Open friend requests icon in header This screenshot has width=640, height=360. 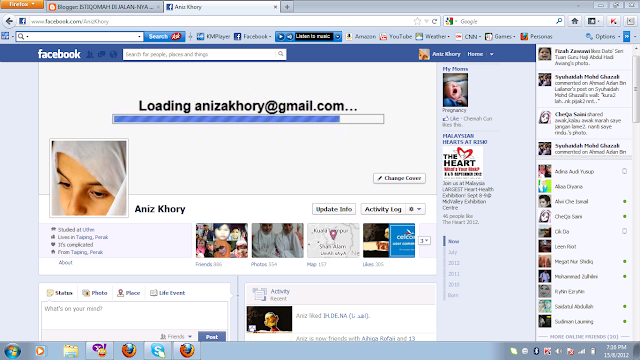90,54
